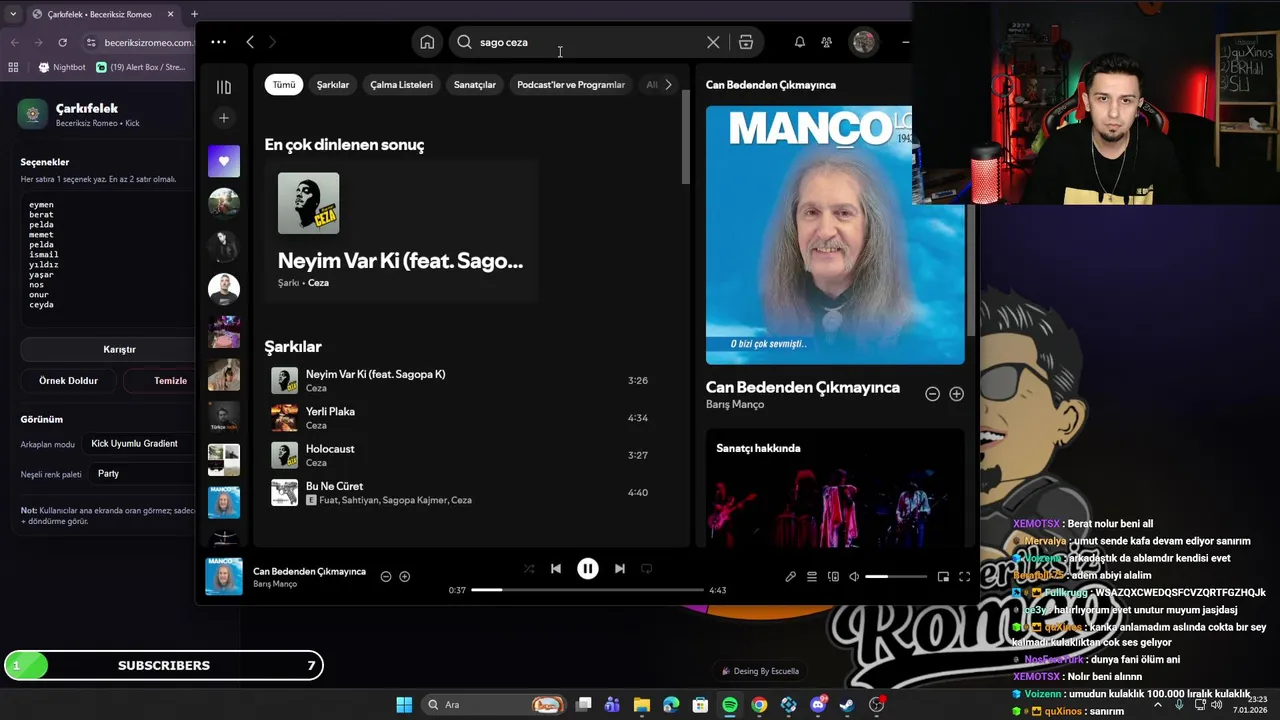
Task: Toggle repeat in player bar
Action: [647, 568]
